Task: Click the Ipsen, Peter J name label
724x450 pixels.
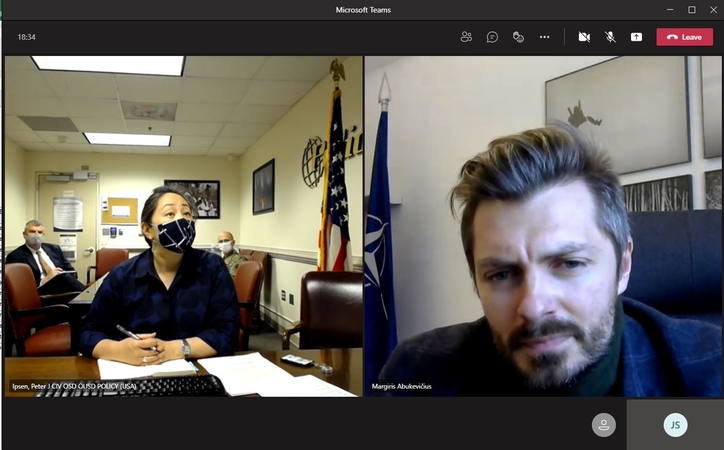Action: [74, 386]
